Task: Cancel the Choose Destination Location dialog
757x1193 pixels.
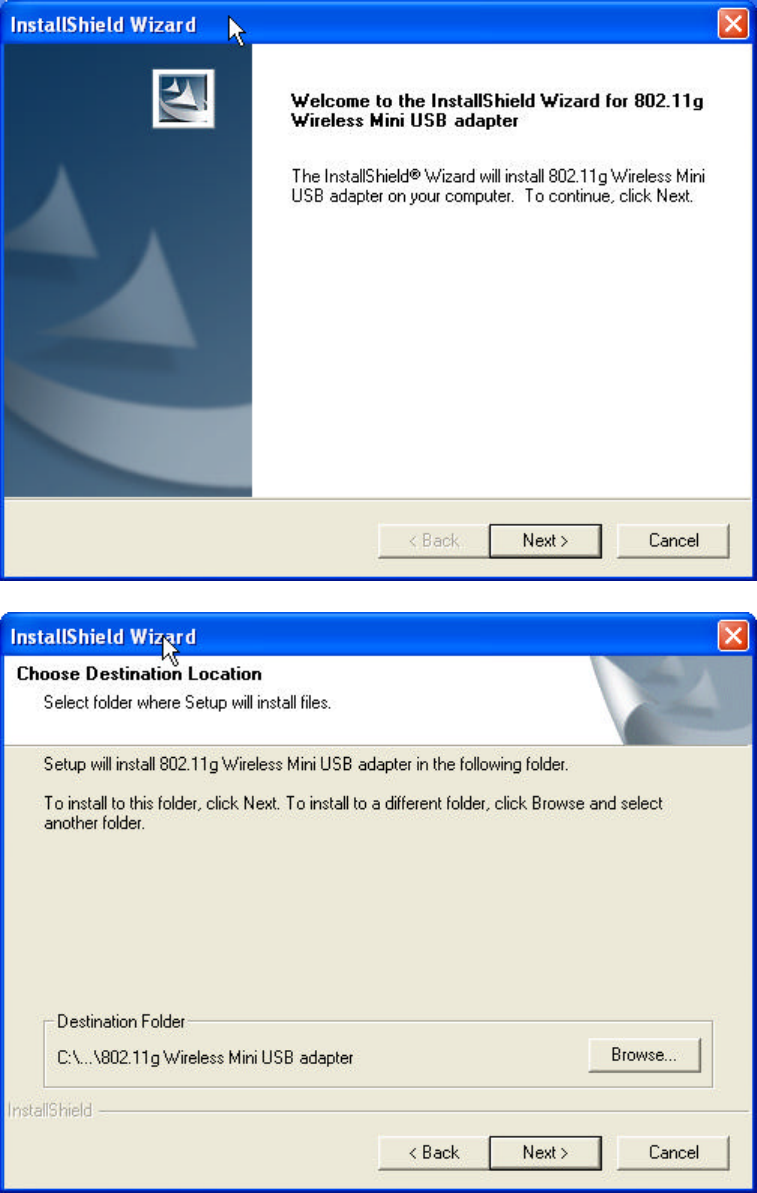Action: (x=673, y=1152)
